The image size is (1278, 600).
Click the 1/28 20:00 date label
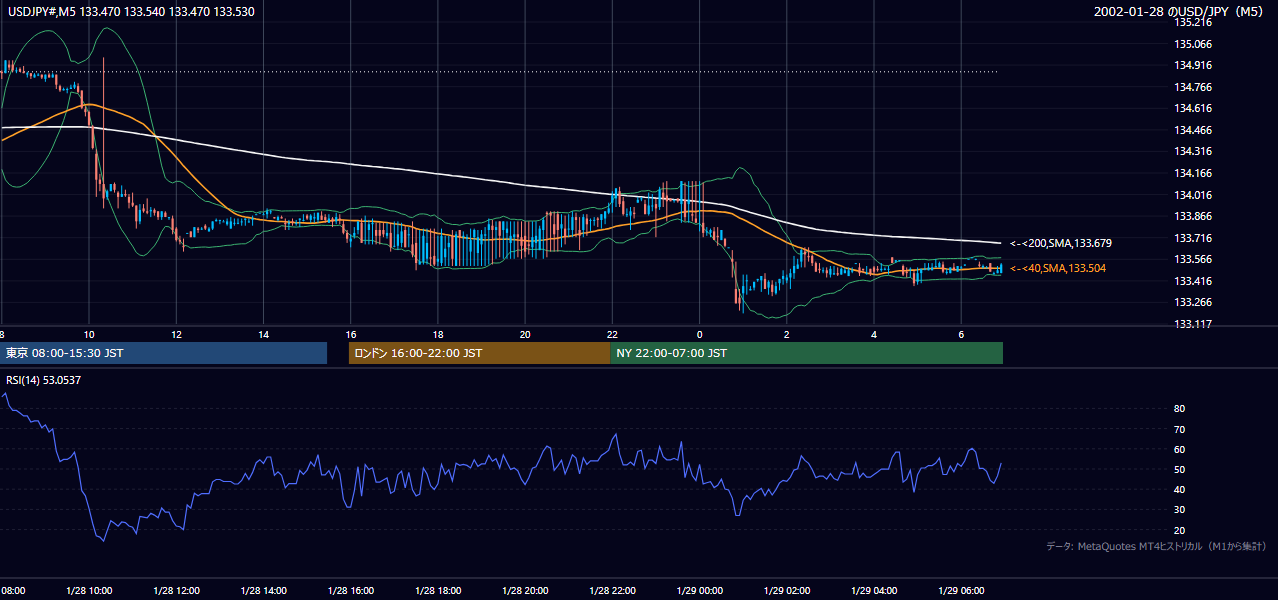pos(525,591)
